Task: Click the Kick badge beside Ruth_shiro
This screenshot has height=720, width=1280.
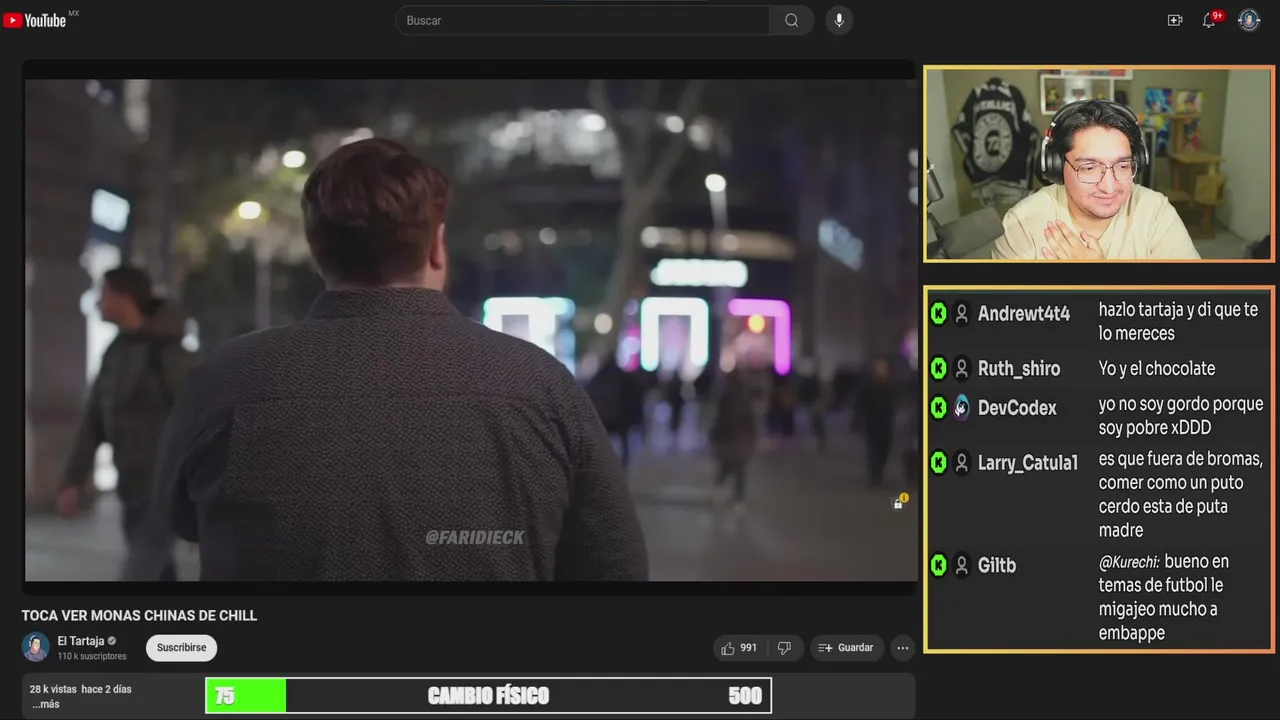Action: point(938,369)
